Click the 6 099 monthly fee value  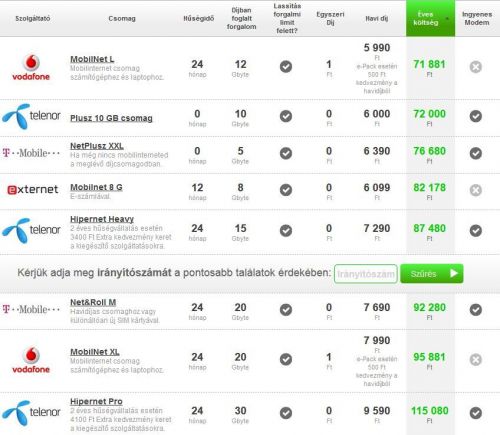377,188
